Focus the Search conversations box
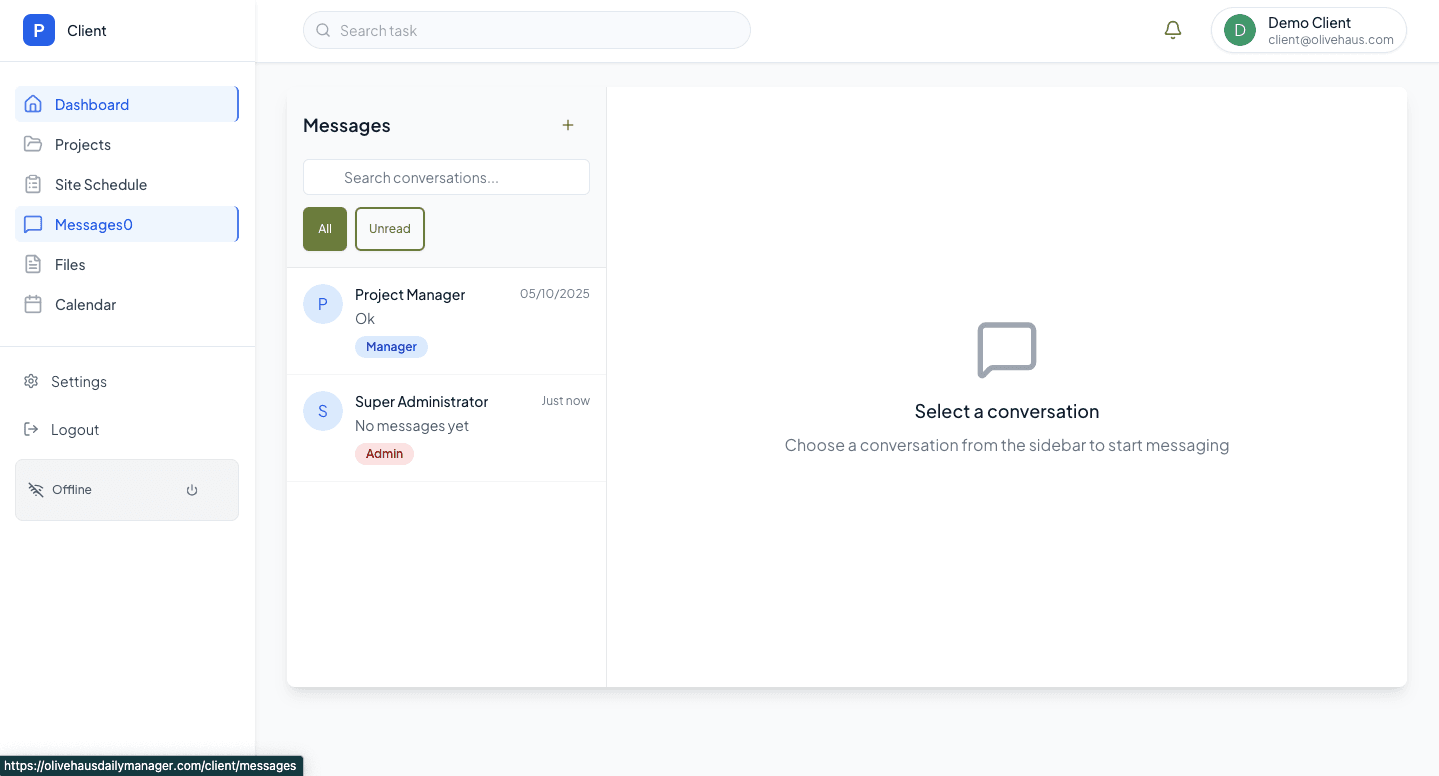The height and width of the screenshot is (776, 1439). pyautogui.click(x=445, y=177)
